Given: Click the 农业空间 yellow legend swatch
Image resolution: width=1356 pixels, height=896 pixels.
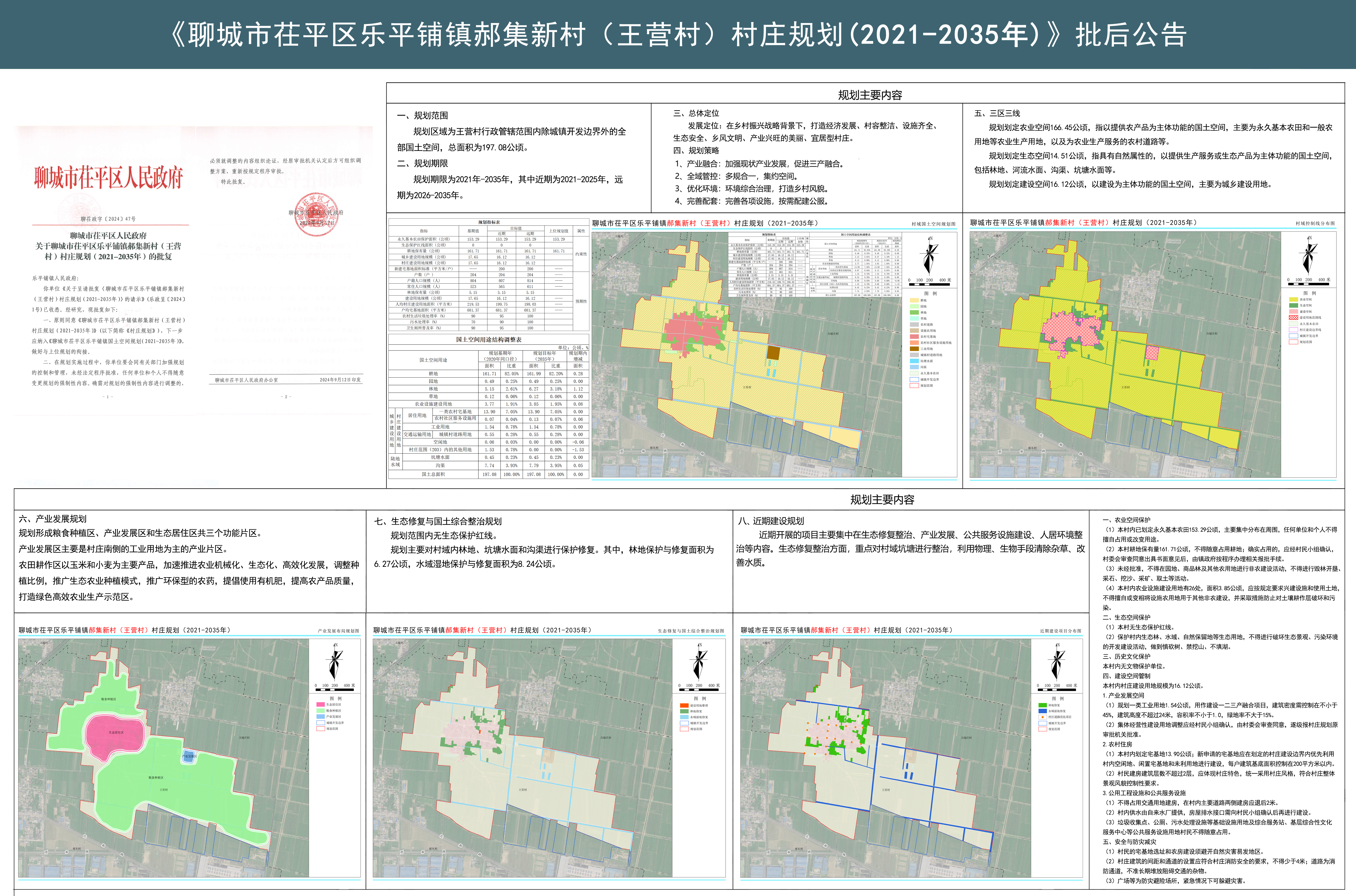Looking at the screenshot, I should tap(1294, 299).
